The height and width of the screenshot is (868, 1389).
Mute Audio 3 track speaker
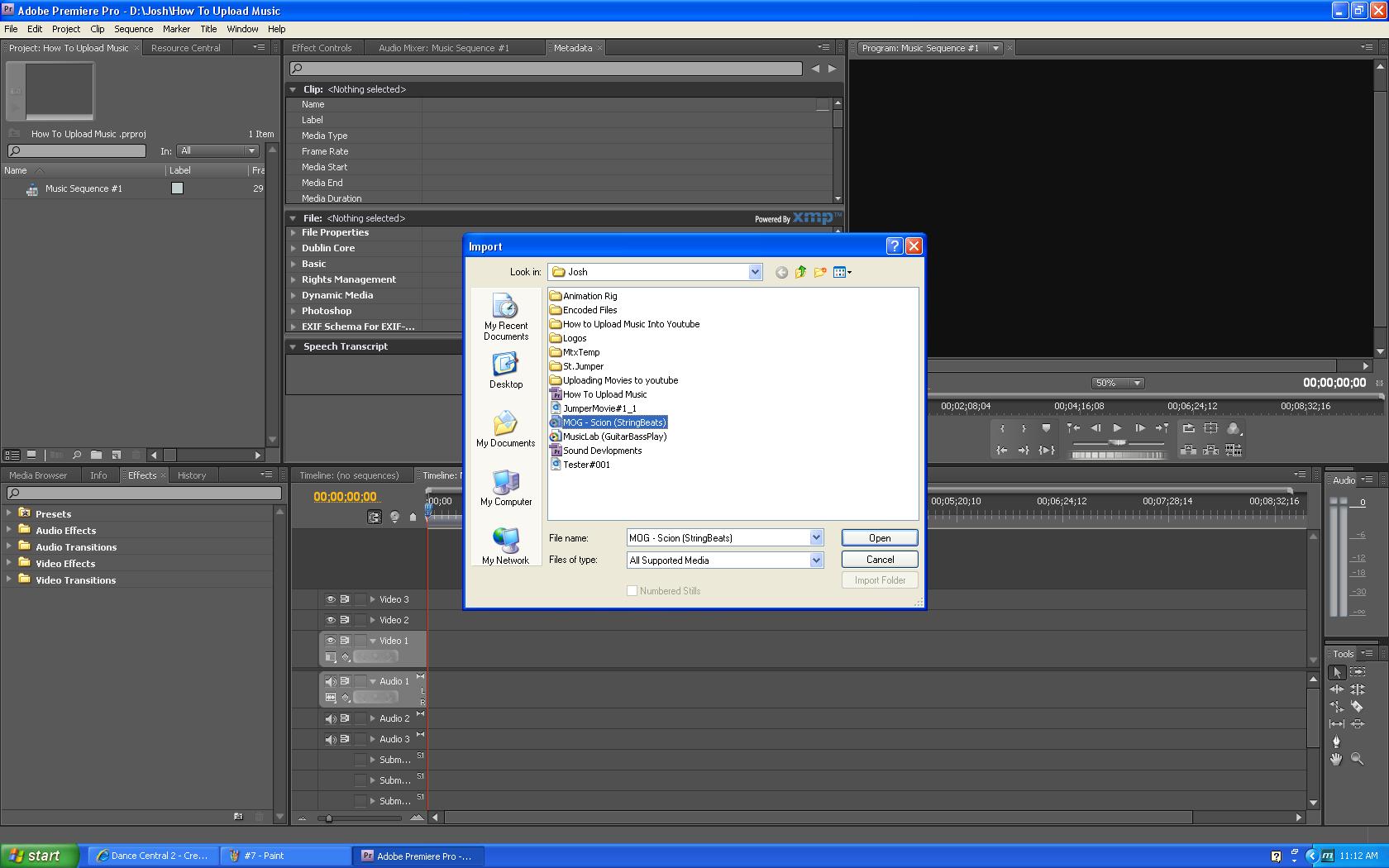[330, 739]
